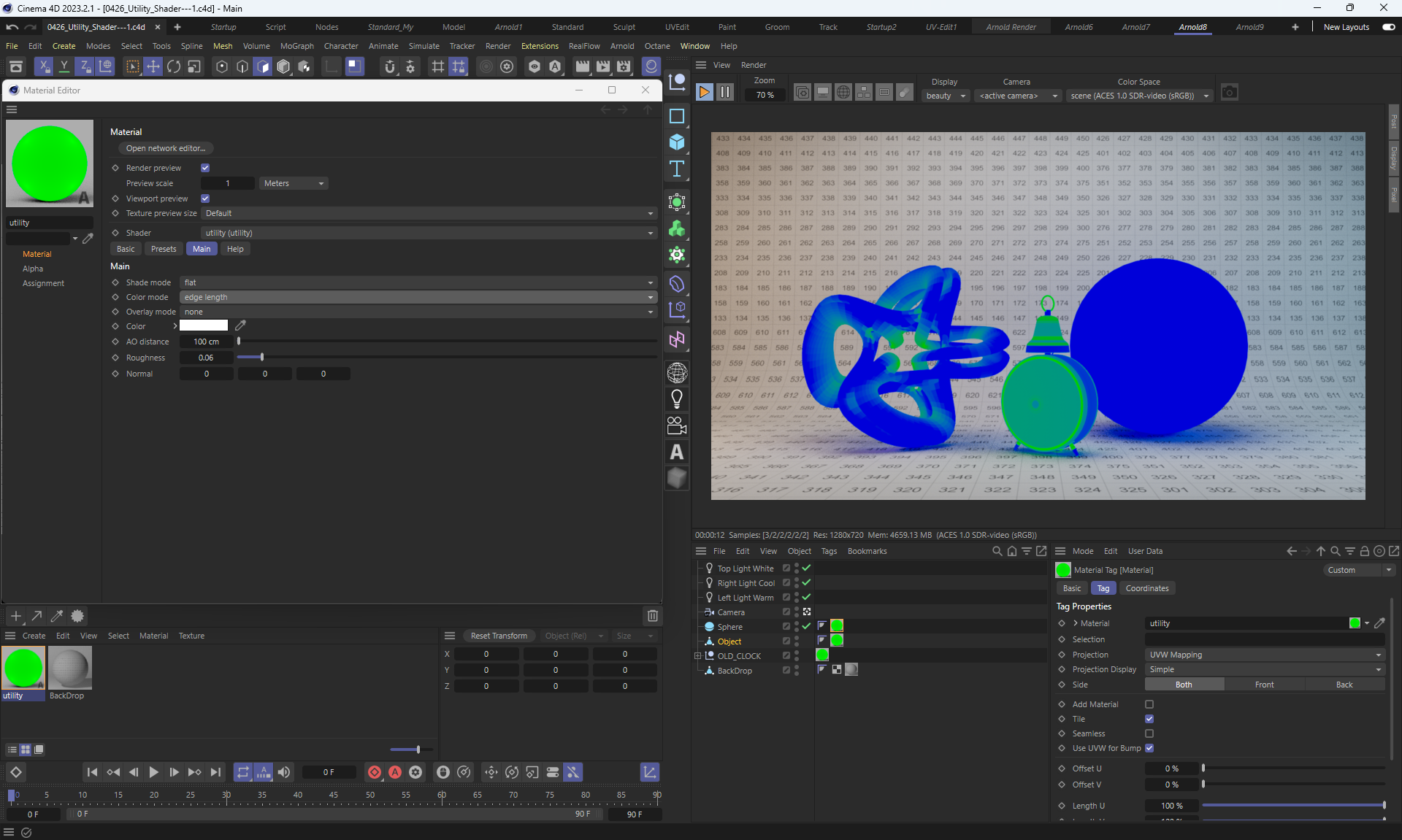Toggle the New Layouts switch
This screenshot has height=840, width=1402.
click(x=1388, y=27)
